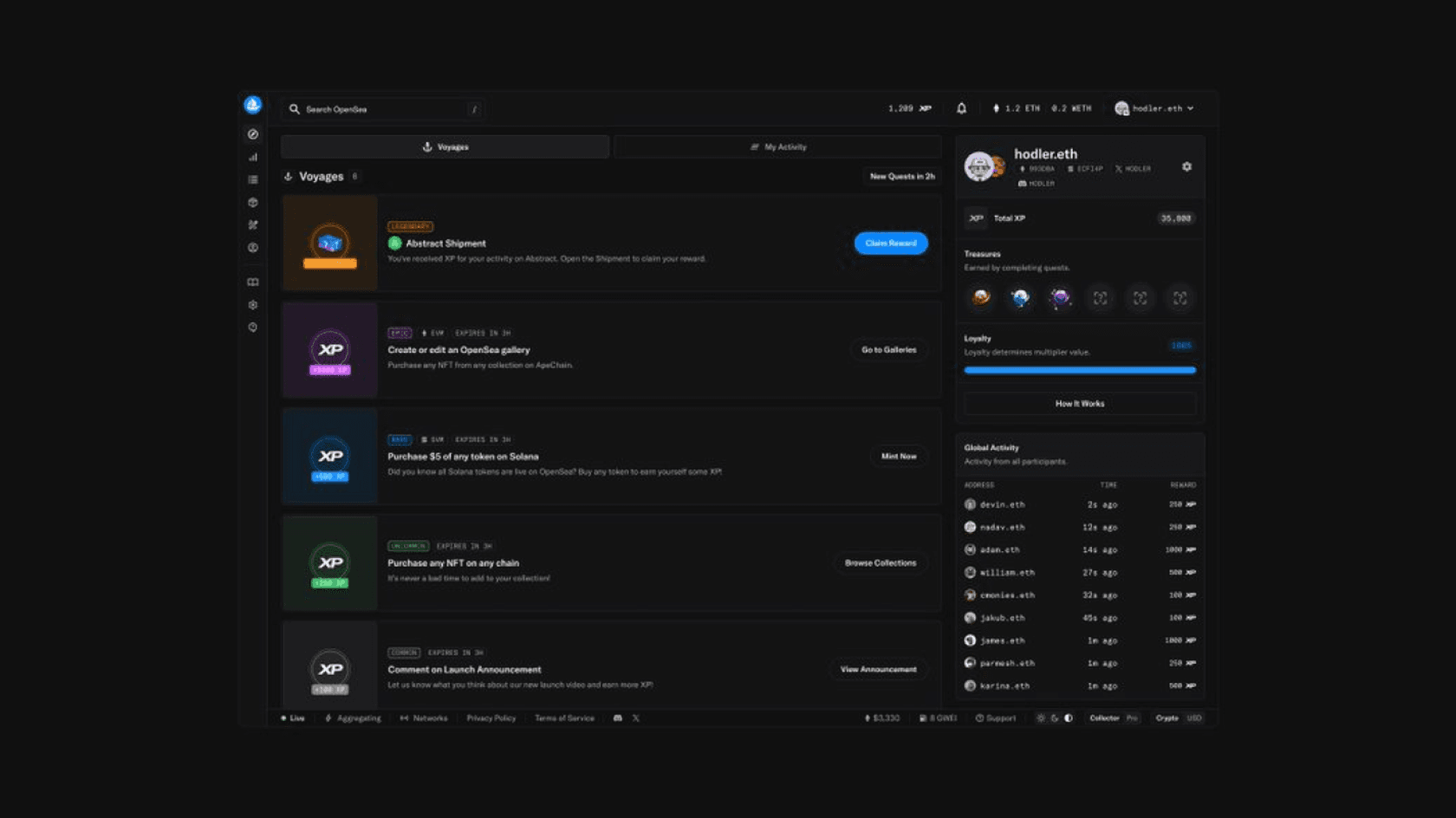Open the Discover compass icon in sidebar
Image resolution: width=1456 pixels, height=818 pixels.
point(252,134)
